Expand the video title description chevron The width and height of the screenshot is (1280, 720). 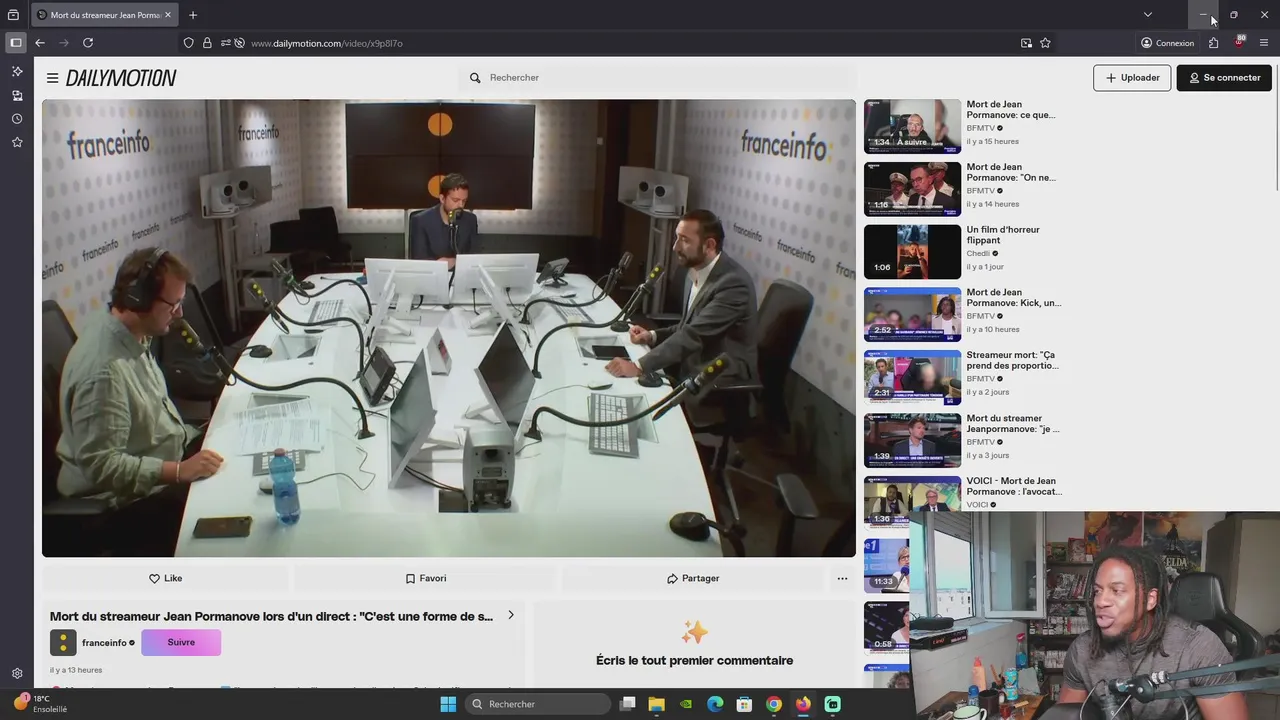(x=511, y=615)
